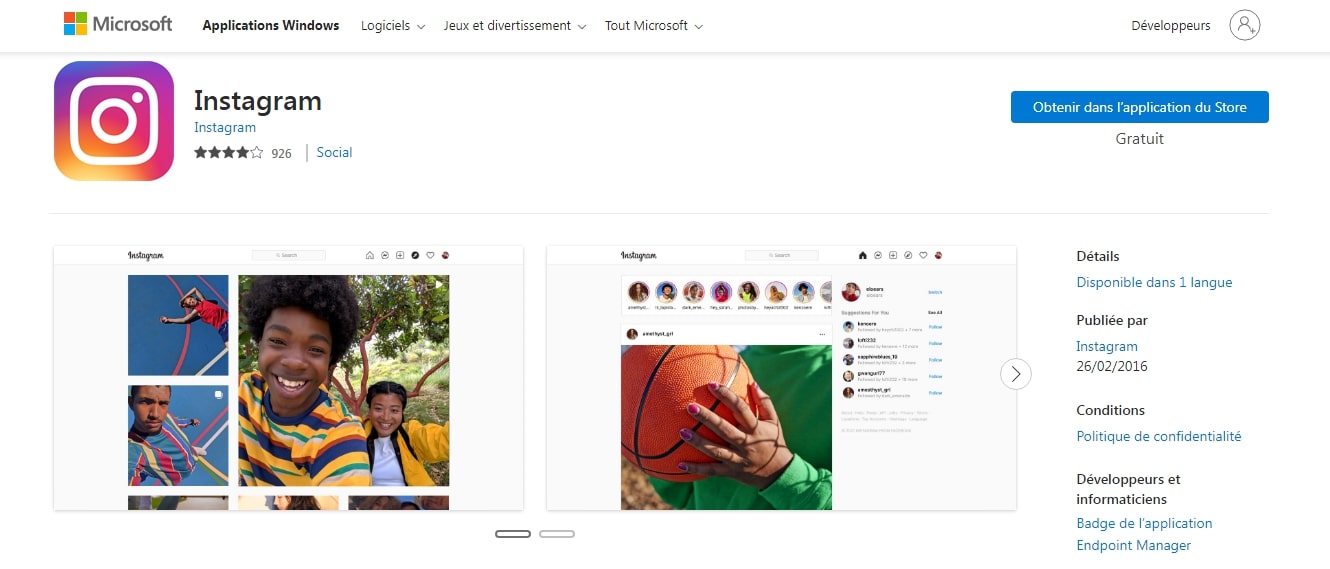Screen dimensions: 1330x569
Task: Open the Développeurs link
Action: click(1171, 26)
